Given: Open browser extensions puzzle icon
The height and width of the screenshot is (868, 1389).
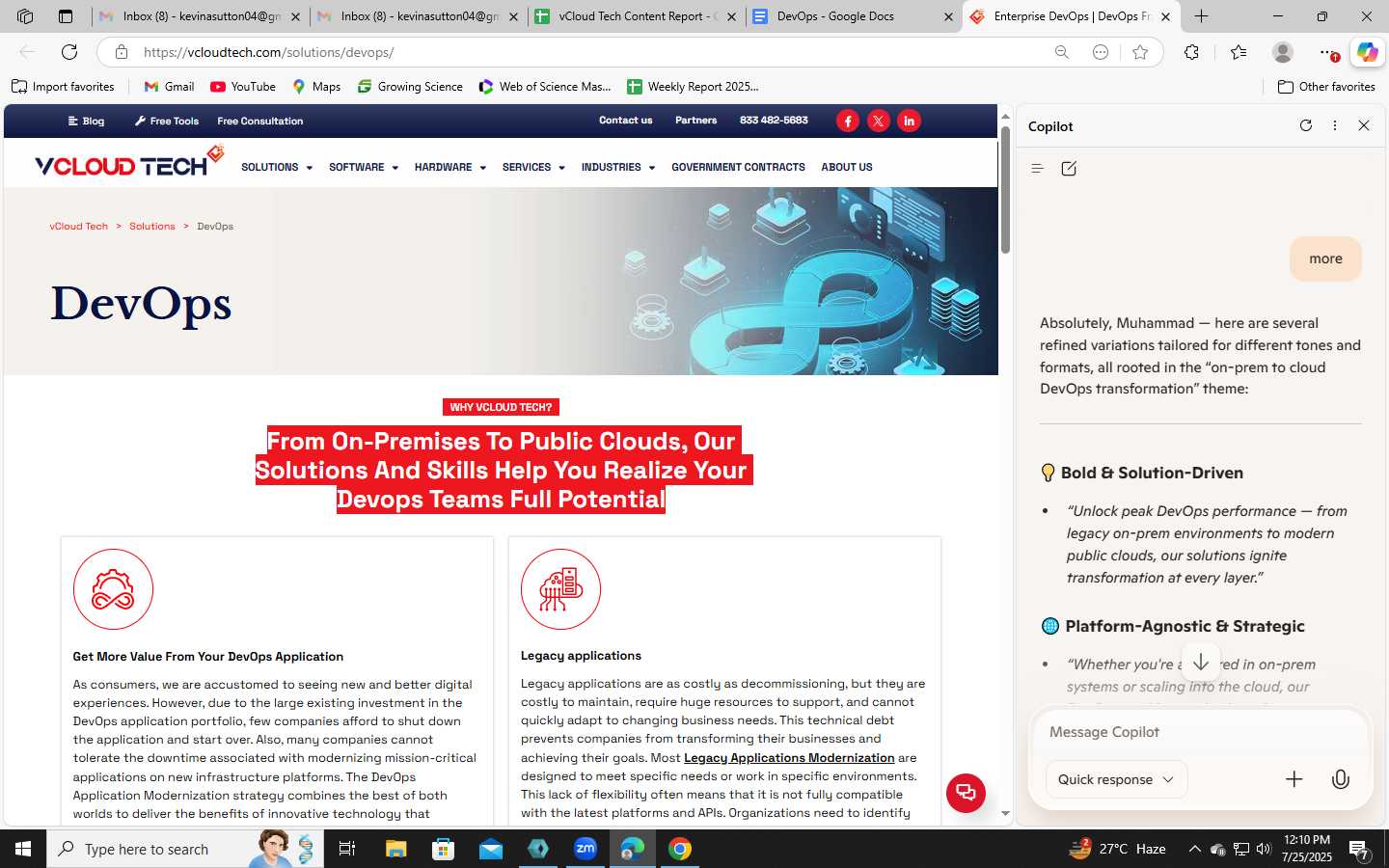Looking at the screenshot, I should point(1192,52).
